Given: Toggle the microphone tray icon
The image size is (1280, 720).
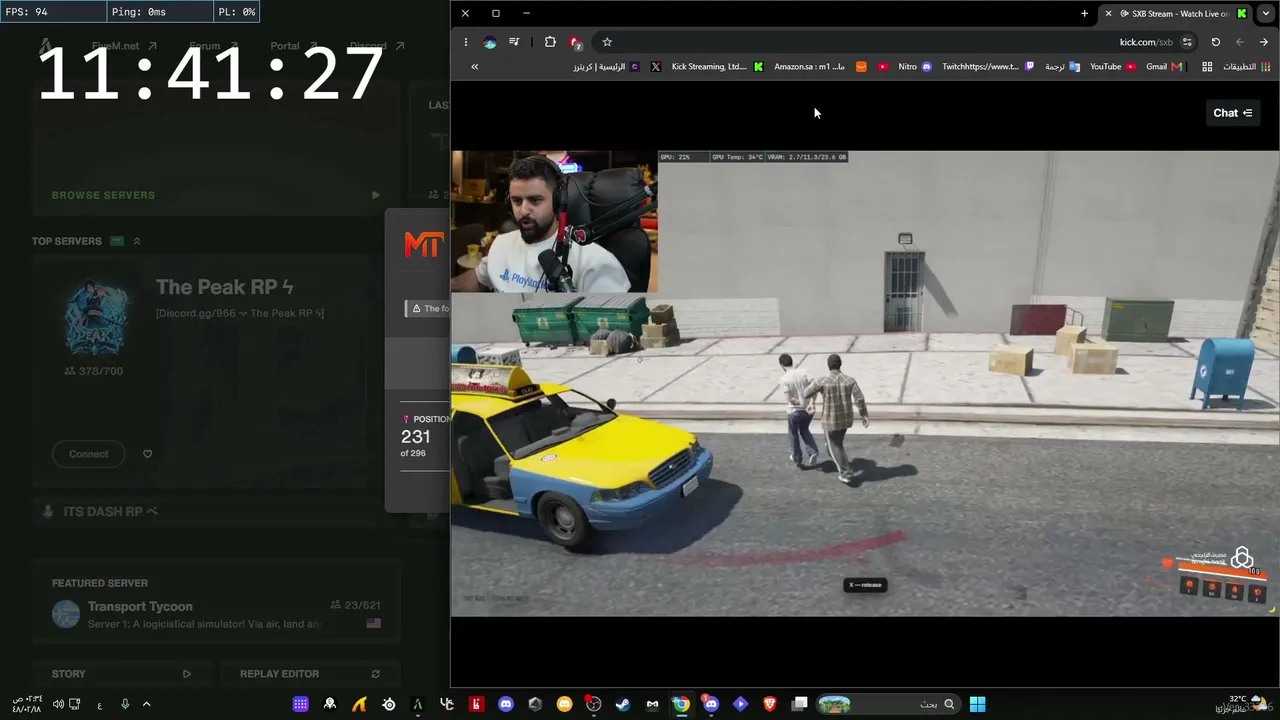Looking at the screenshot, I should click(125, 704).
